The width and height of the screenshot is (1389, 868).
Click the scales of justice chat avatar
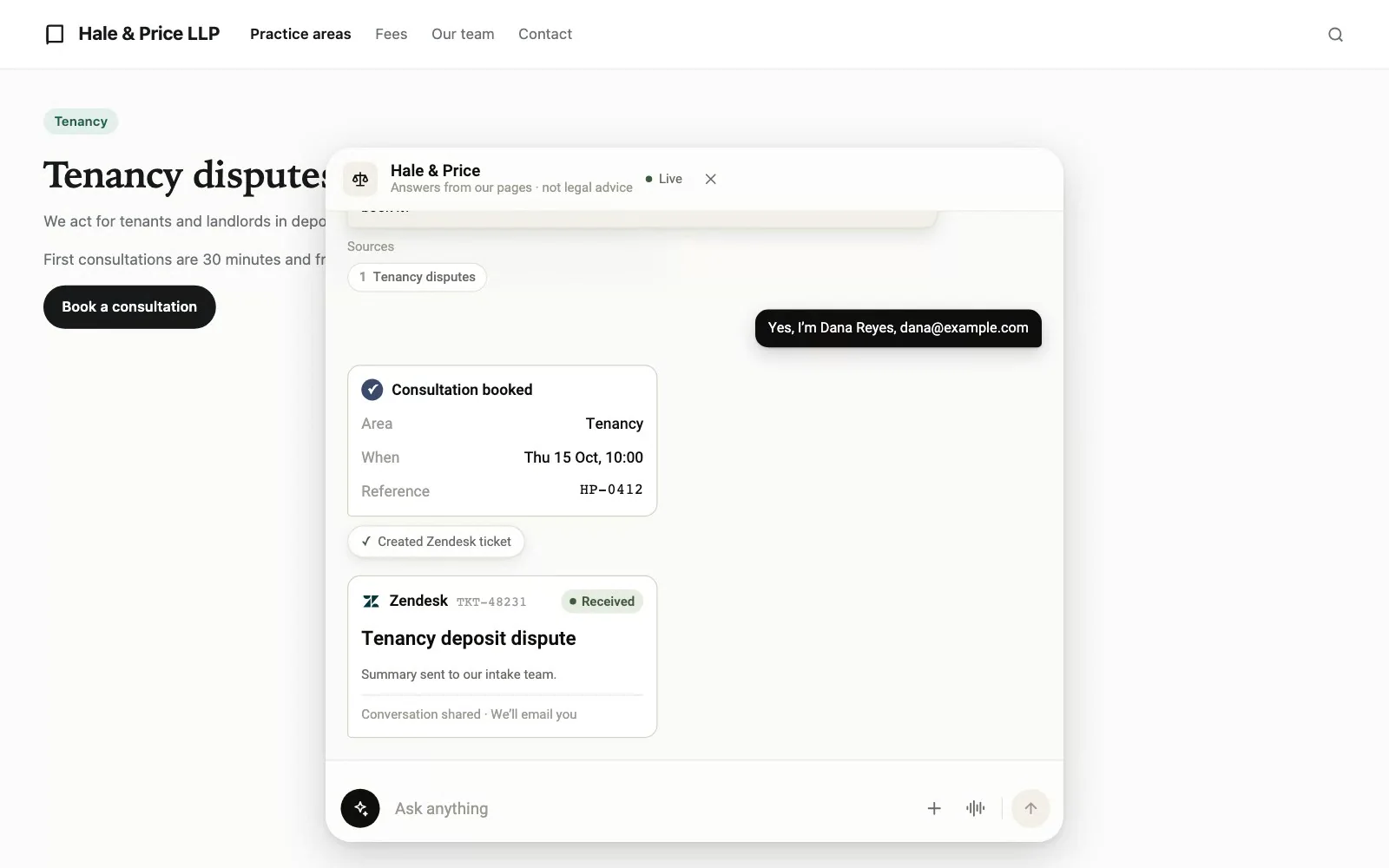(360, 179)
